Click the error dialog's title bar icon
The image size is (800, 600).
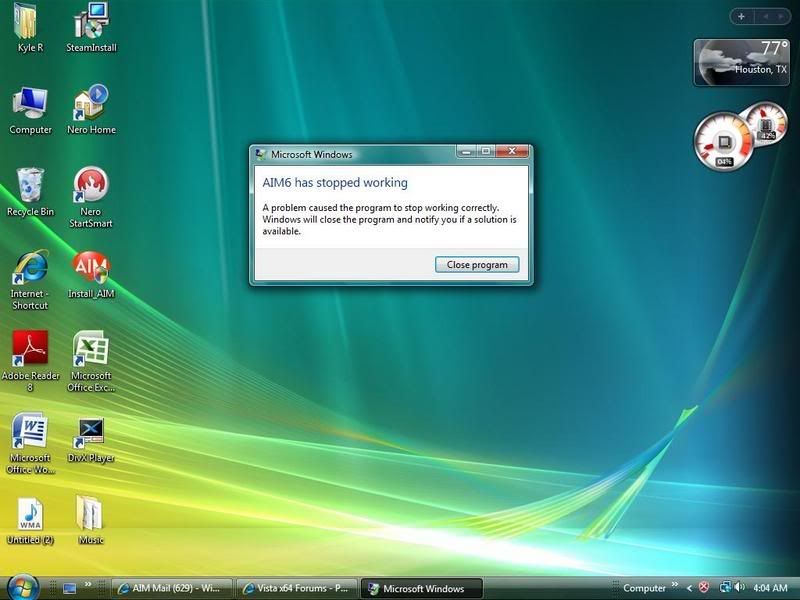261,155
